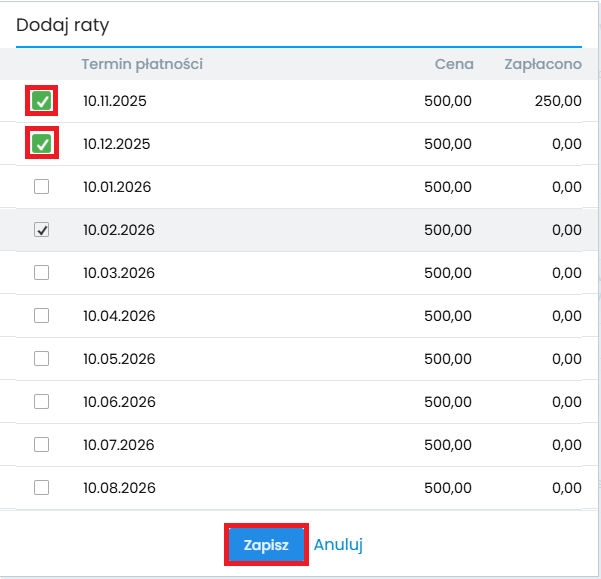The image size is (601, 579).
Task: Click the 10.08.2026 date cell
Action: tap(119, 488)
